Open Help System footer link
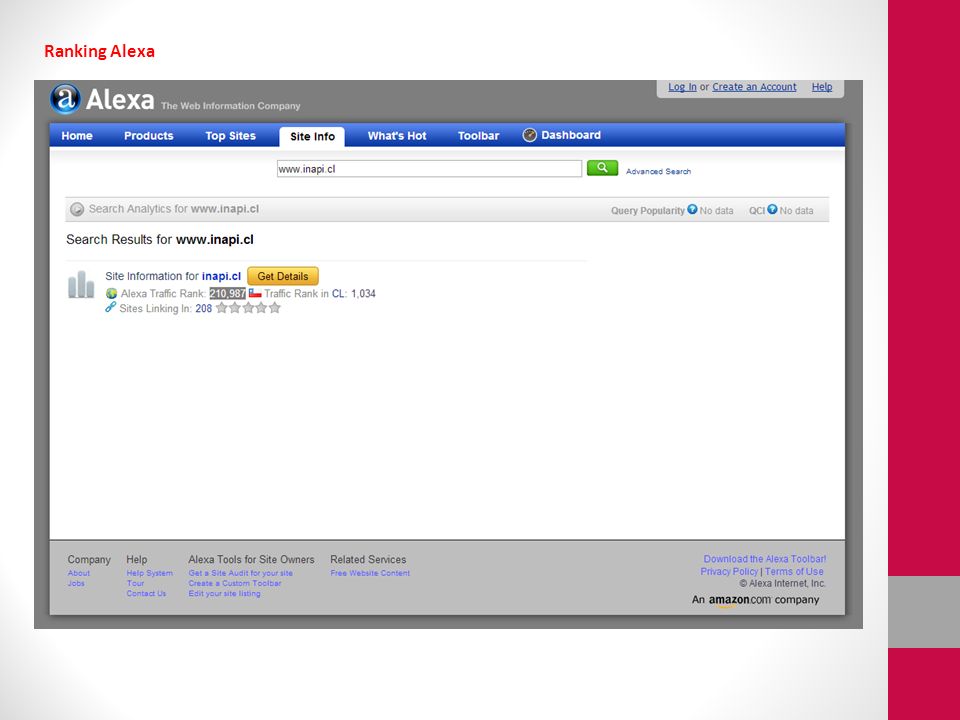 click(x=149, y=573)
